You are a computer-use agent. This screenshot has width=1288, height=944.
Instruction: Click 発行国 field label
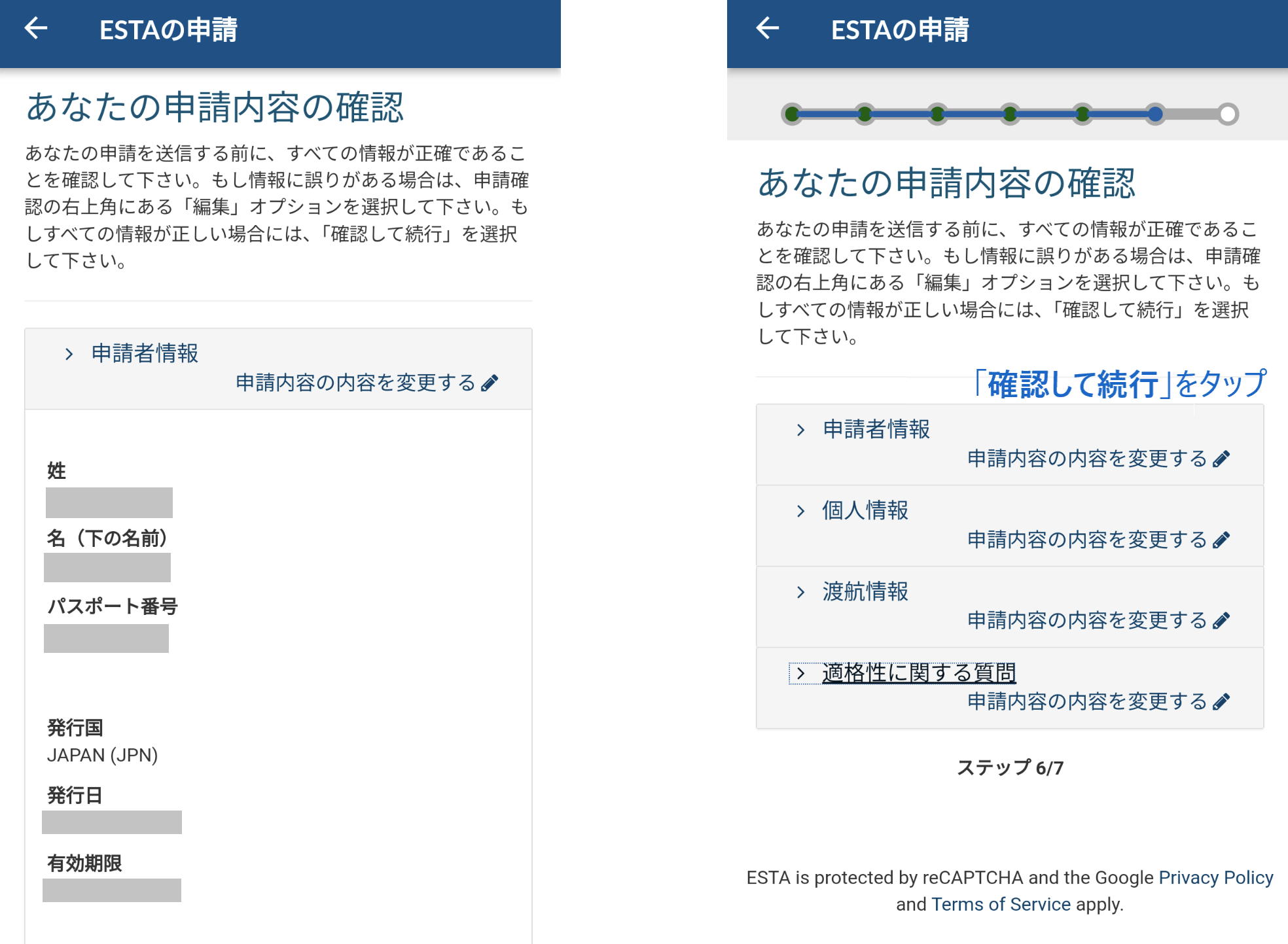(x=75, y=727)
